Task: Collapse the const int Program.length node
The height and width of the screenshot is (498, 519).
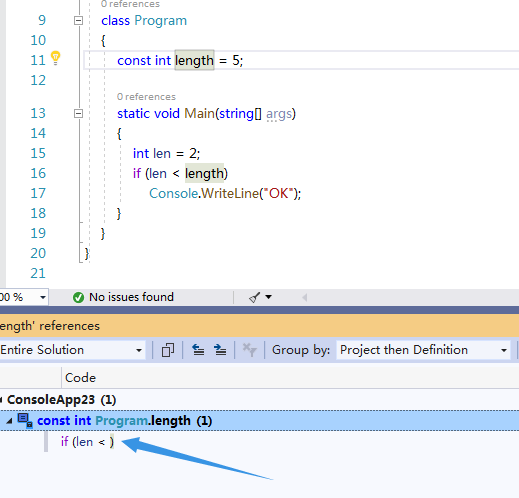Action: click(x=9, y=421)
